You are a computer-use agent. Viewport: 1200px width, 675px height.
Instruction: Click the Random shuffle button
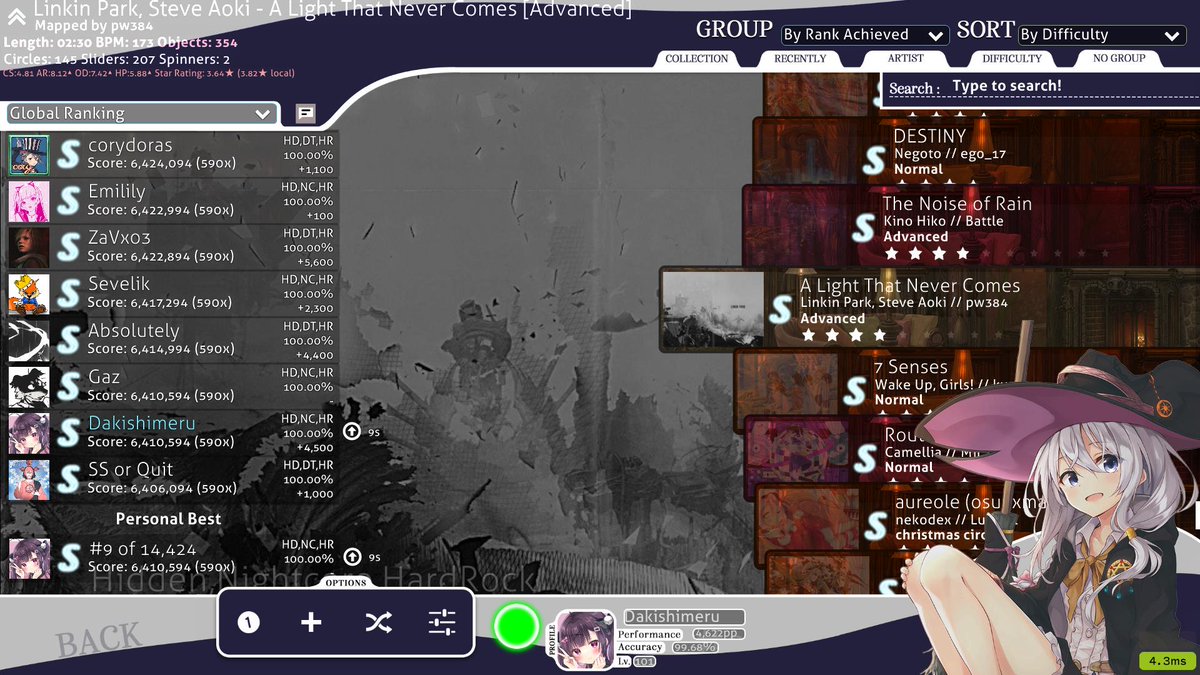[377, 623]
